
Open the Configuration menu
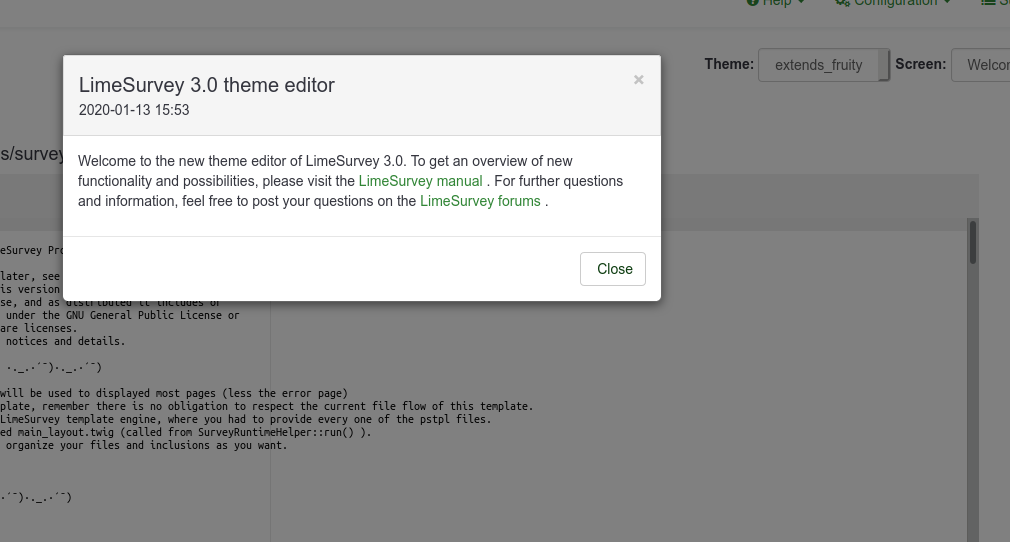893,3
